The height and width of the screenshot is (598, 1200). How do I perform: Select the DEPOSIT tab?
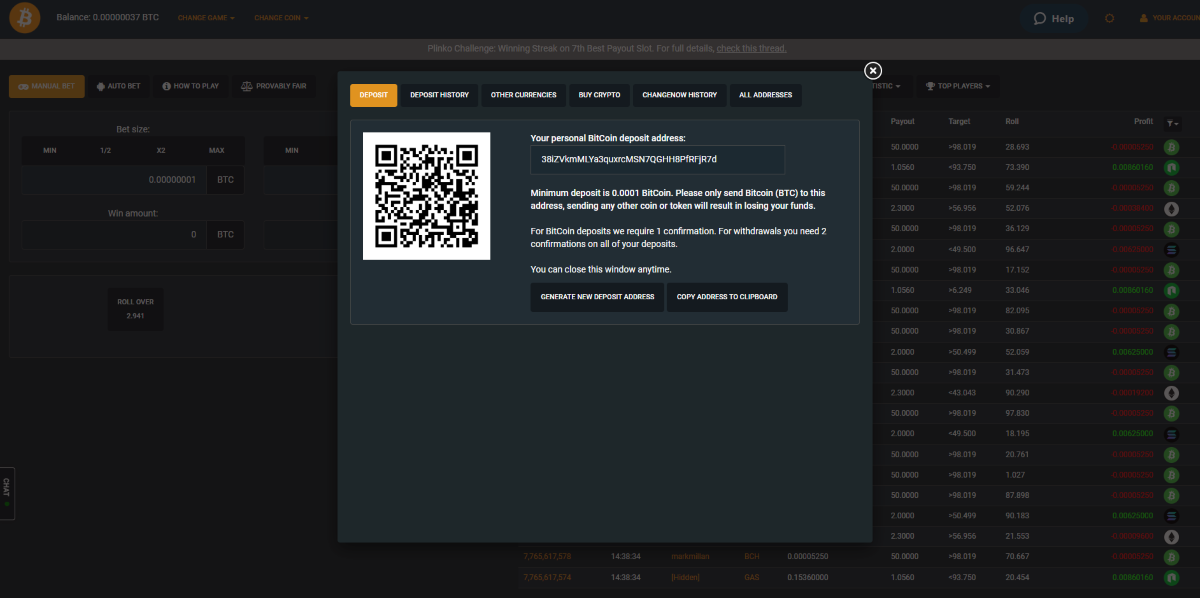(373, 95)
